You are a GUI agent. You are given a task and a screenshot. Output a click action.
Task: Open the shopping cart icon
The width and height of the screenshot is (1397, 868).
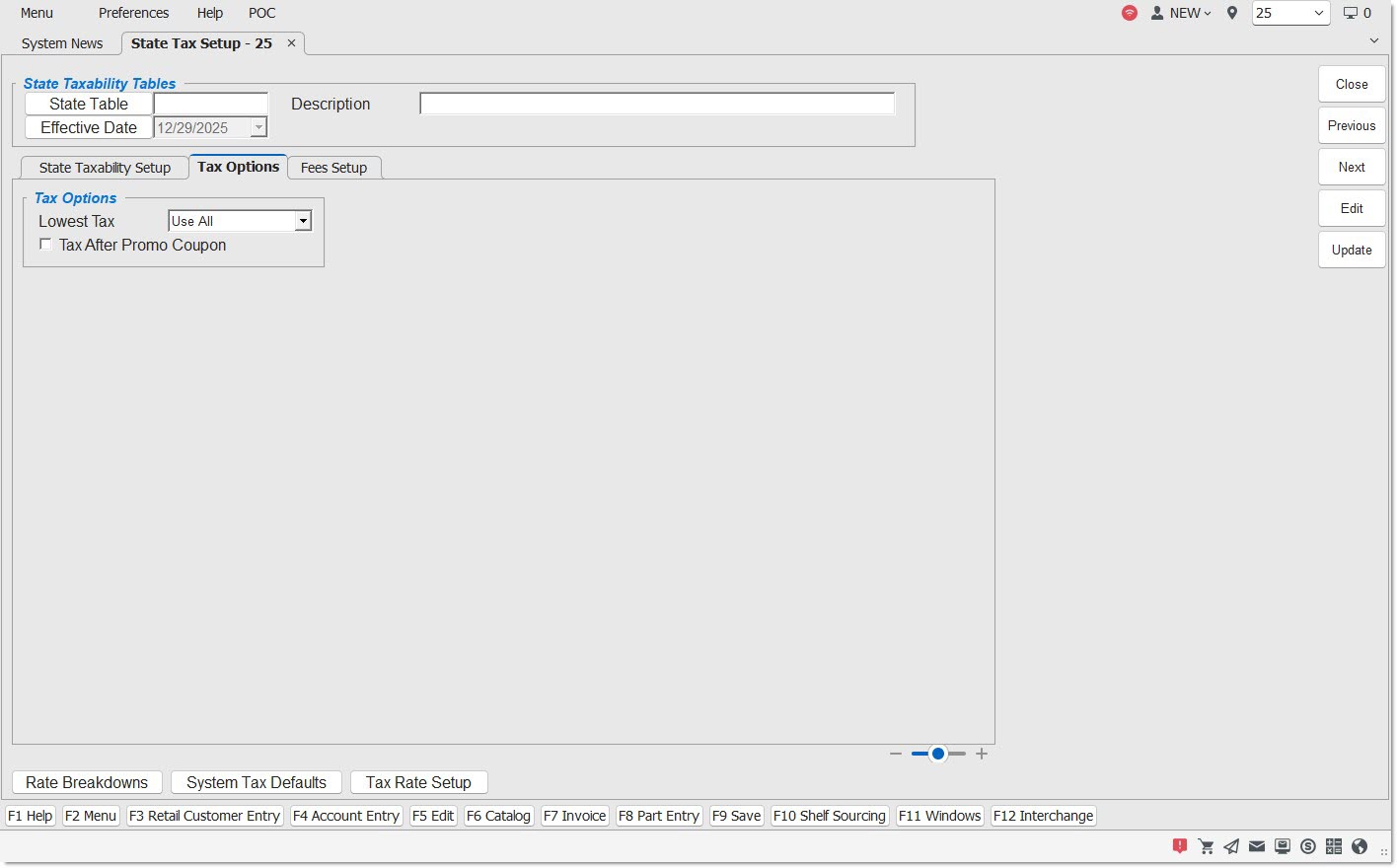pos(1206,846)
